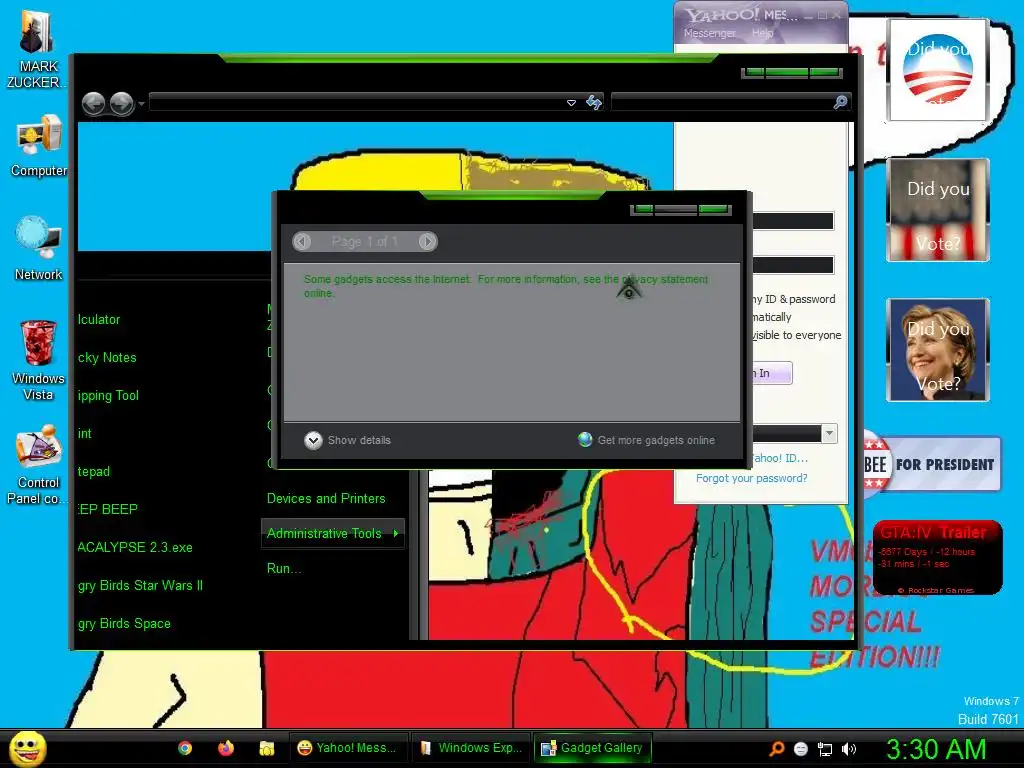Click the FOR PRESIDENT badge gadget
The height and width of the screenshot is (768, 1024).
(x=933, y=464)
